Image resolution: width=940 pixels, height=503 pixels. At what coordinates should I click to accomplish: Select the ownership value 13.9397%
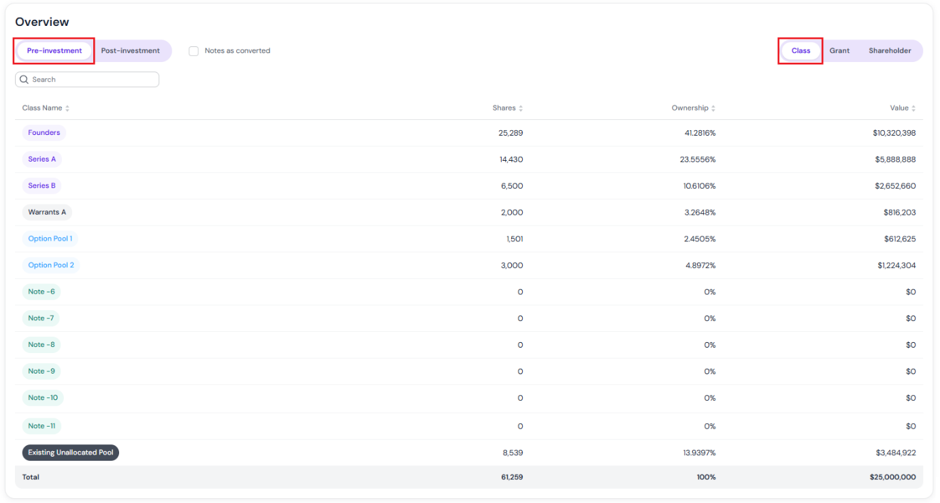point(699,453)
